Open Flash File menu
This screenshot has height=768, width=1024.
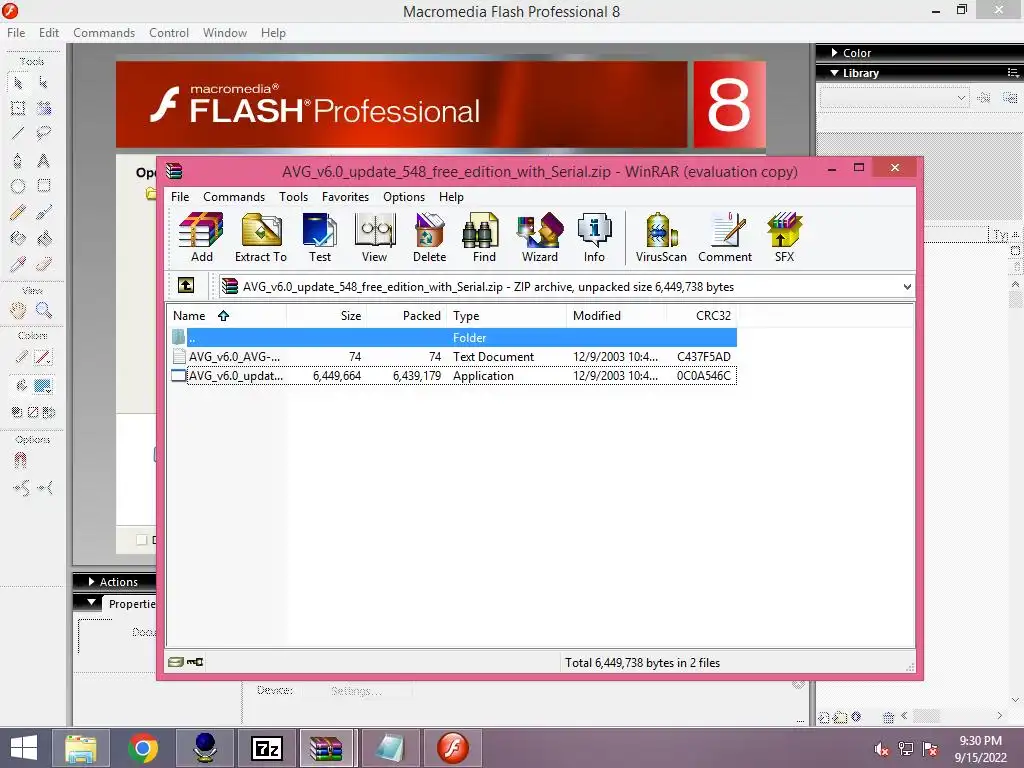[x=16, y=33]
